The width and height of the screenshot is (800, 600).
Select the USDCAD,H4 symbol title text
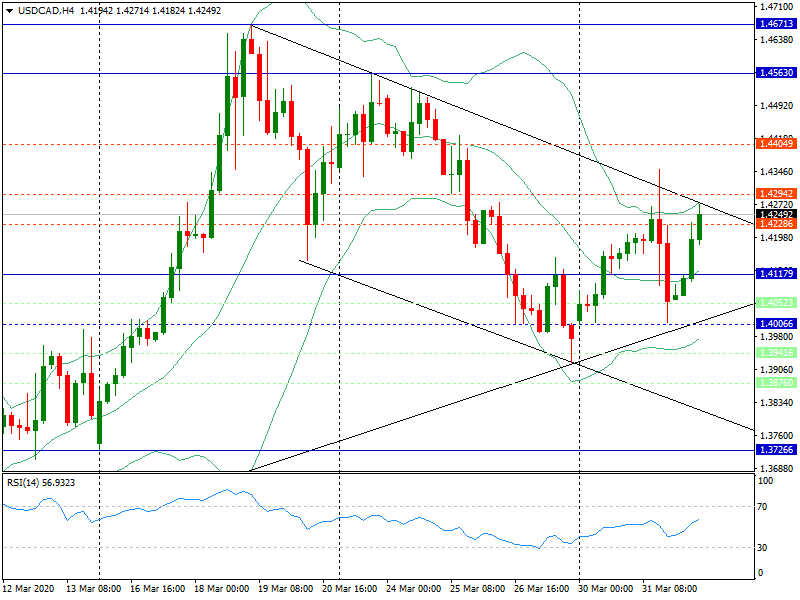click(46, 11)
